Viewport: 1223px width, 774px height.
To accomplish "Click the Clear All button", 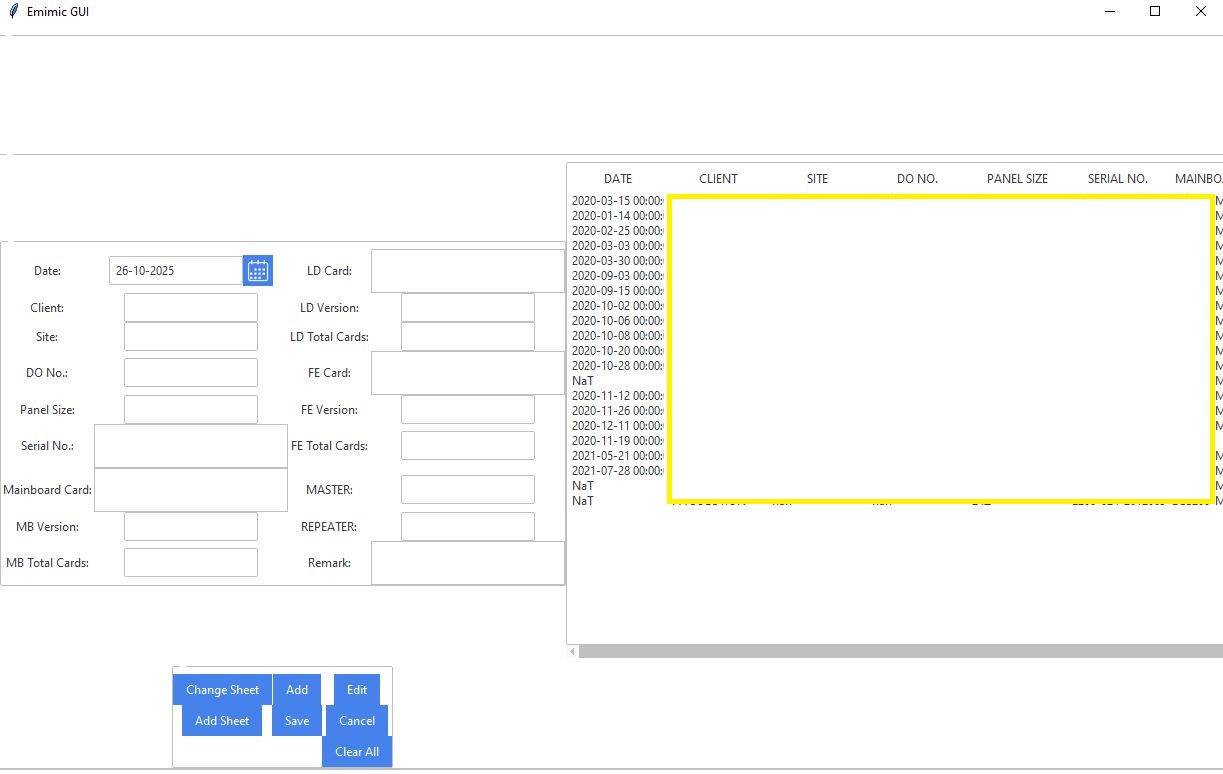I will (x=357, y=752).
